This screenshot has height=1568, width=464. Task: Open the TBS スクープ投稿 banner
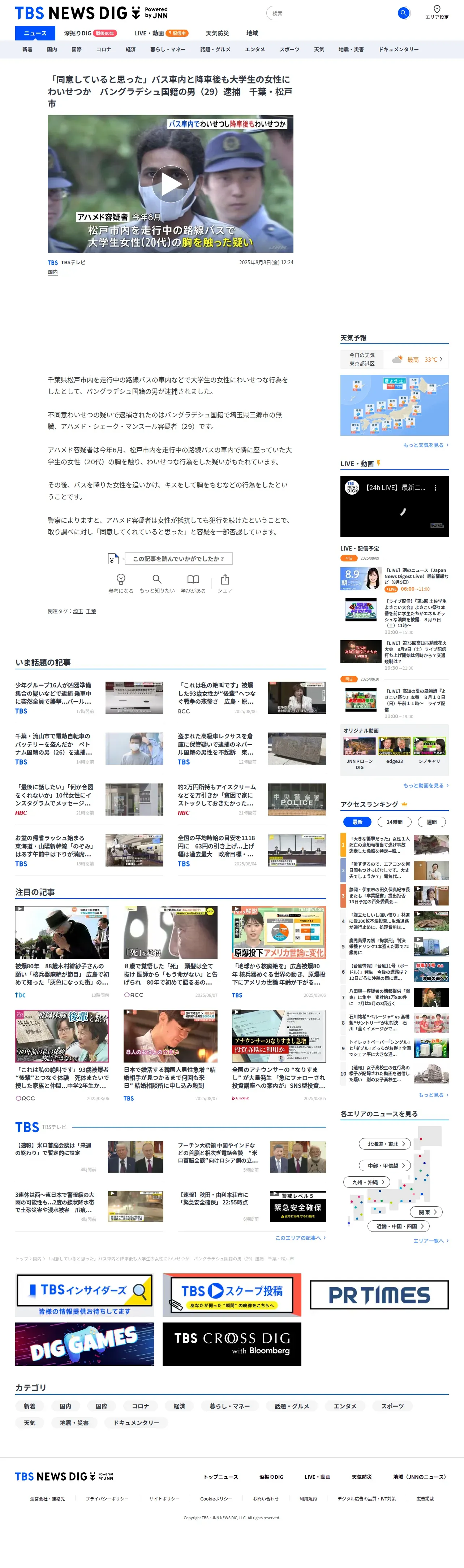[x=231, y=1295]
